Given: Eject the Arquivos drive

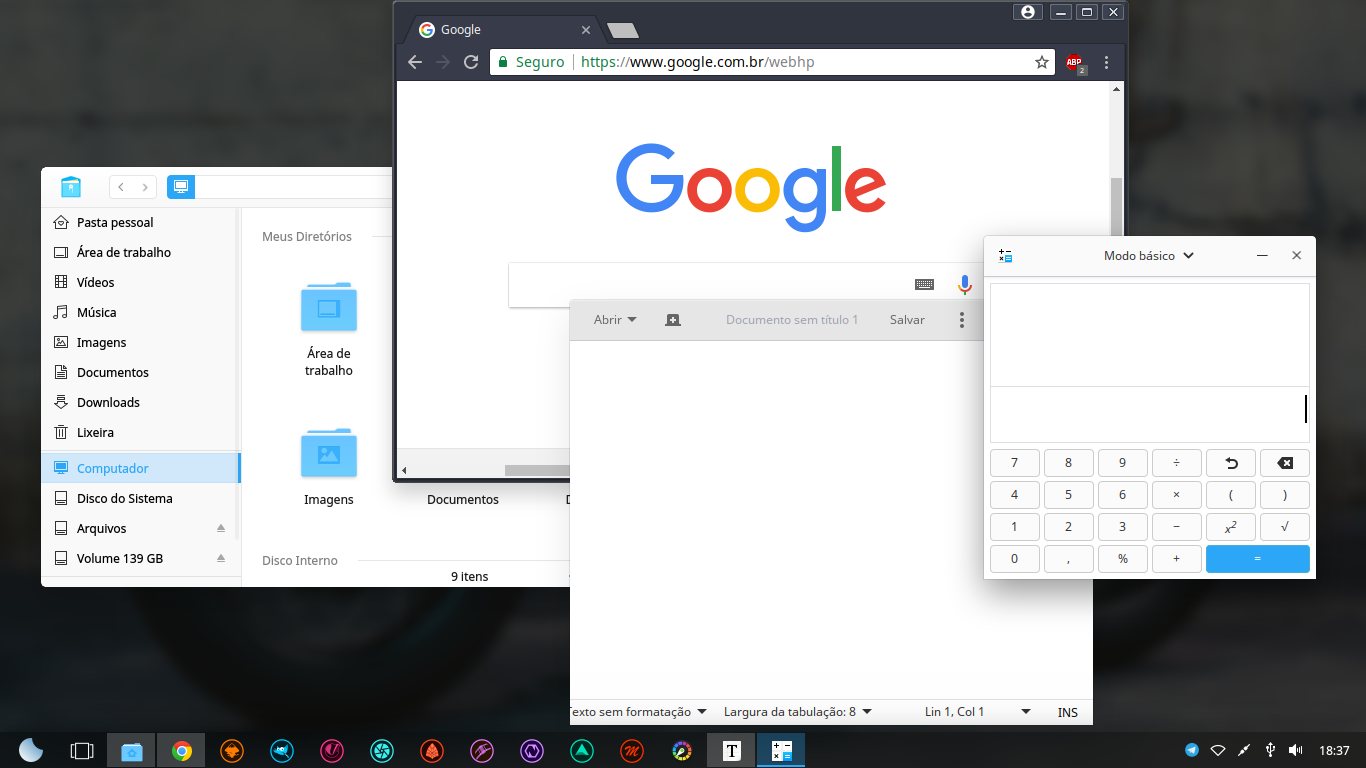Looking at the screenshot, I should coord(221,528).
